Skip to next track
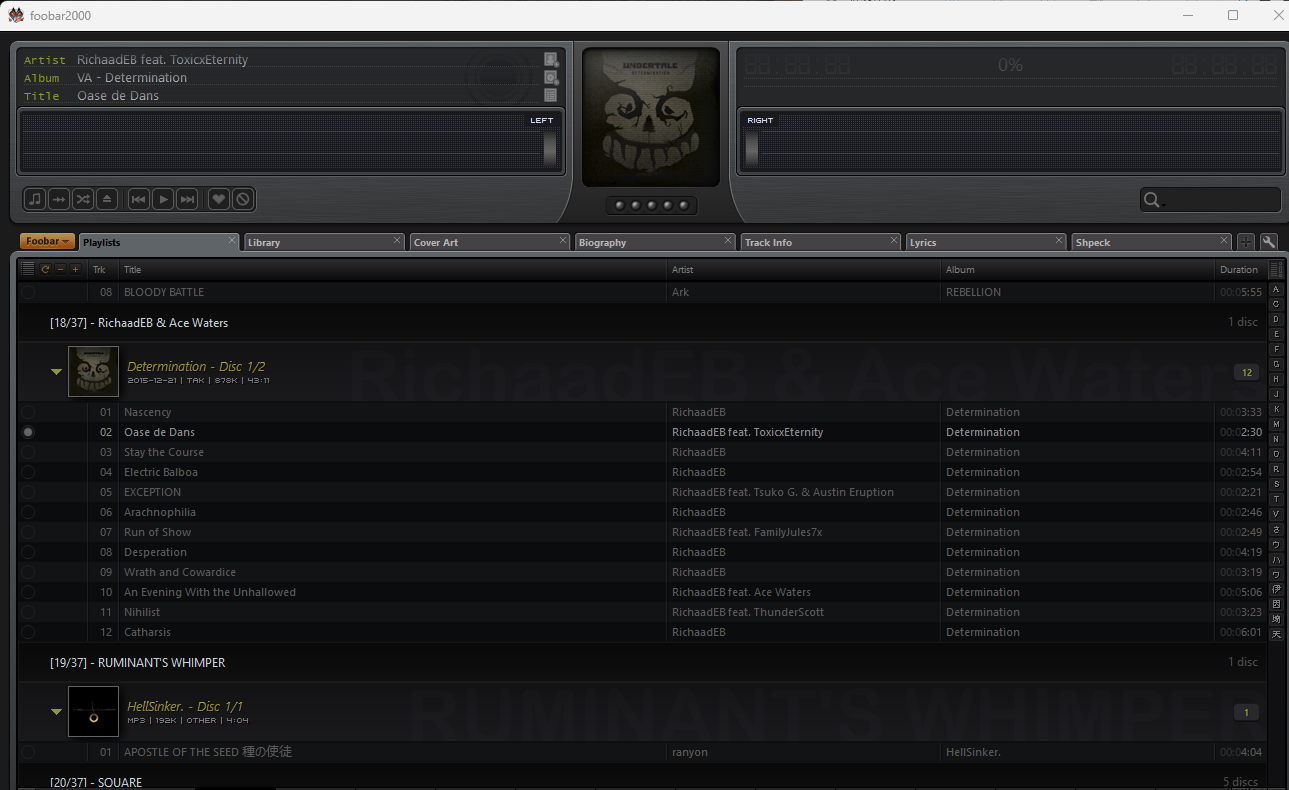Image resolution: width=1289 pixels, height=790 pixels. click(x=187, y=199)
